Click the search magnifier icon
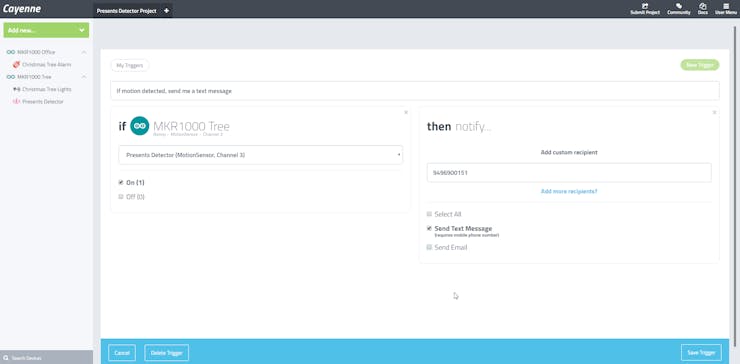Viewport: 740px width, 364px height. click(6, 358)
